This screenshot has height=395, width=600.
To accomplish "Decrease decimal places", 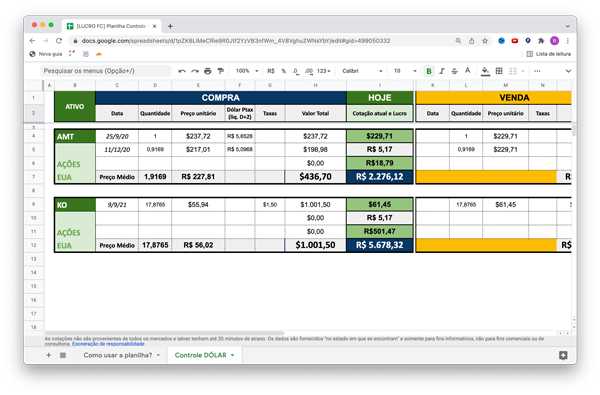I will (x=296, y=71).
